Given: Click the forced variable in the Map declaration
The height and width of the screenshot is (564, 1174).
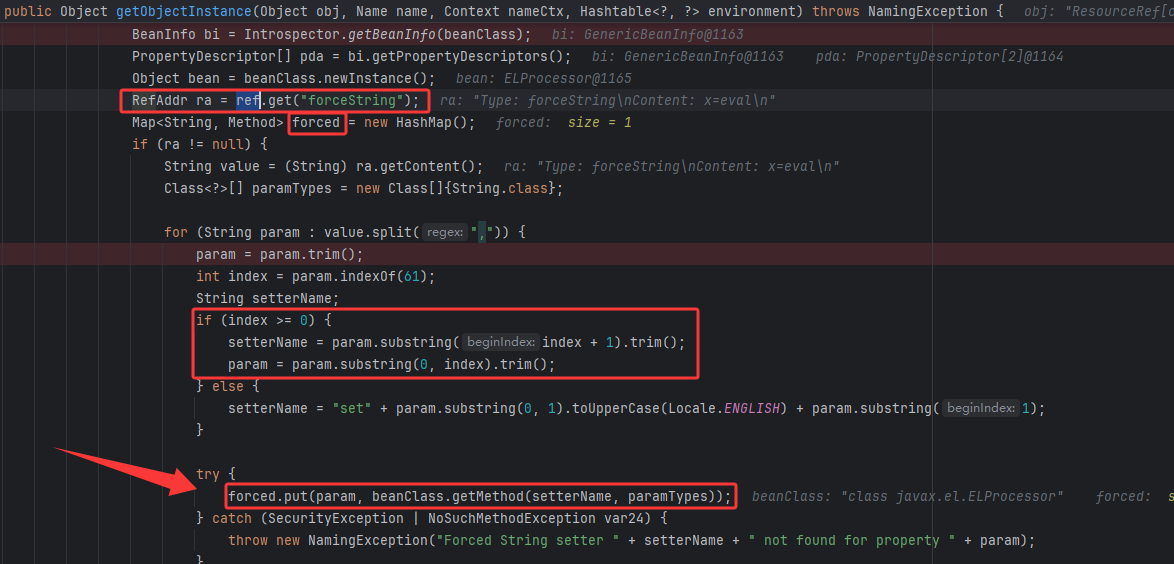Looking at the screenshot, I should (x=317, y=122).
